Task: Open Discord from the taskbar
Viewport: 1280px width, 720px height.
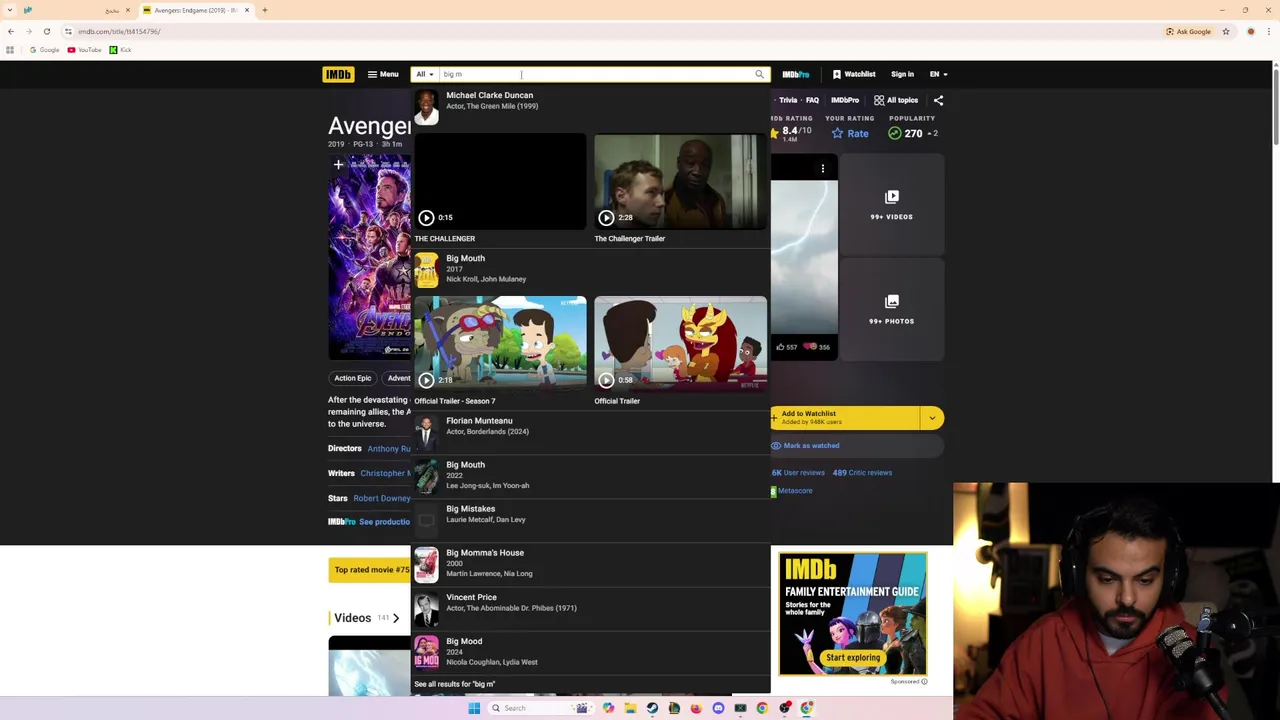Action: [718, 708]
